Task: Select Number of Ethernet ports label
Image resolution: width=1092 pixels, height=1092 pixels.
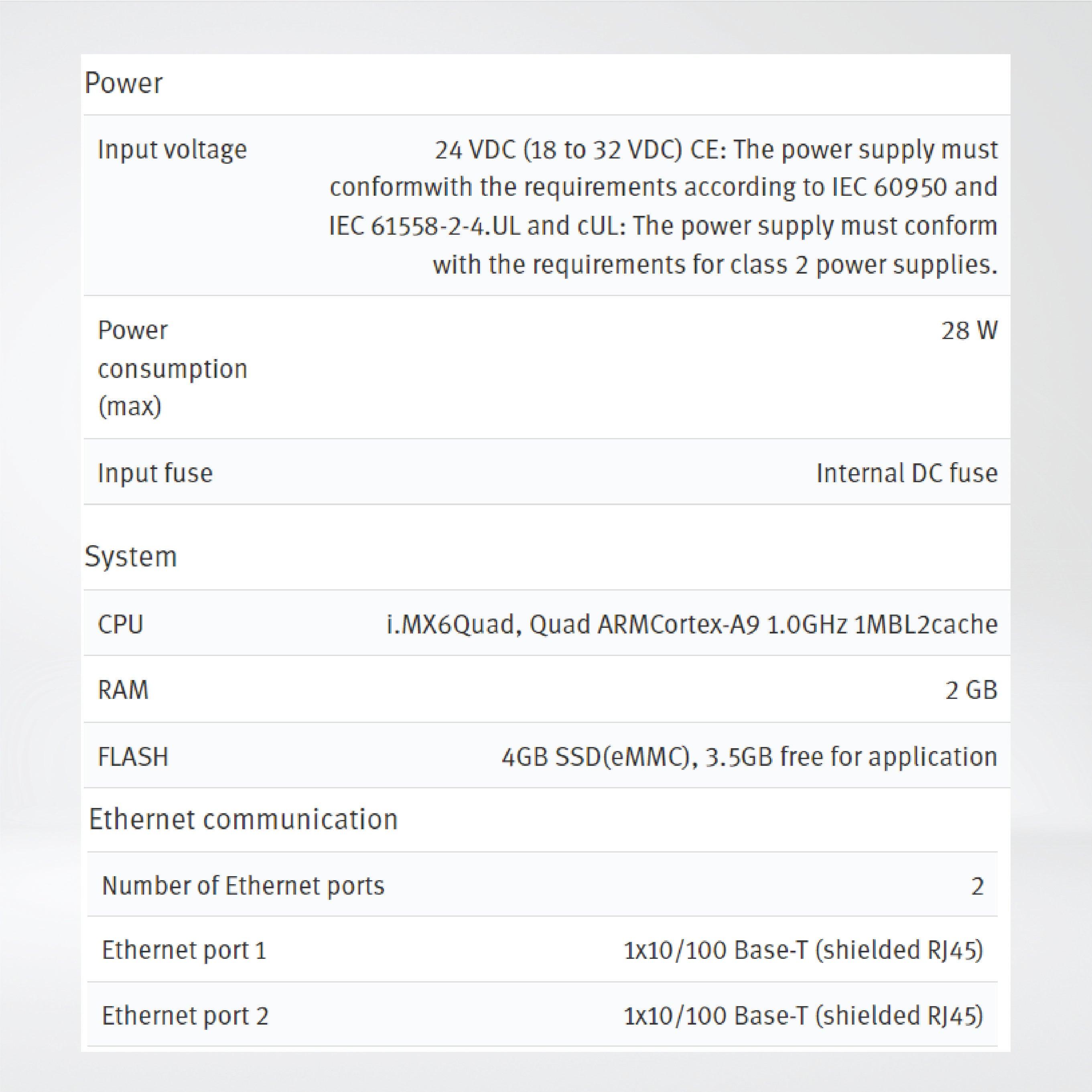Action: pos(243,886)
